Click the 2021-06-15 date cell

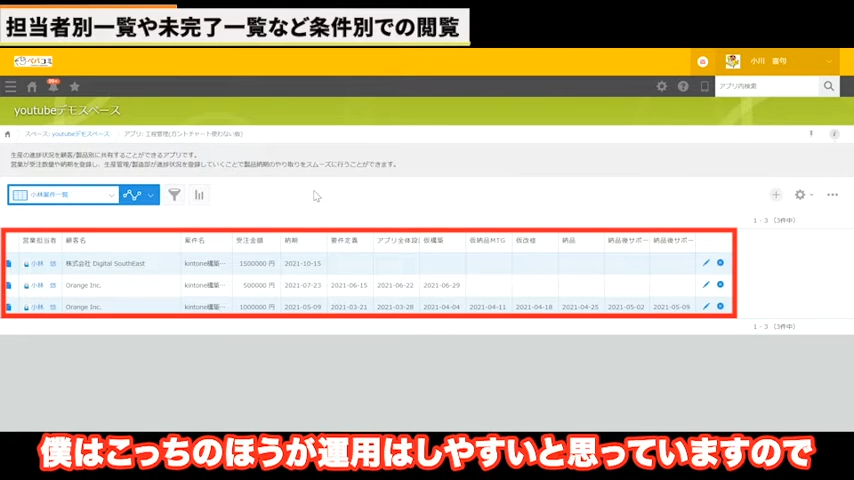[349, 285]
